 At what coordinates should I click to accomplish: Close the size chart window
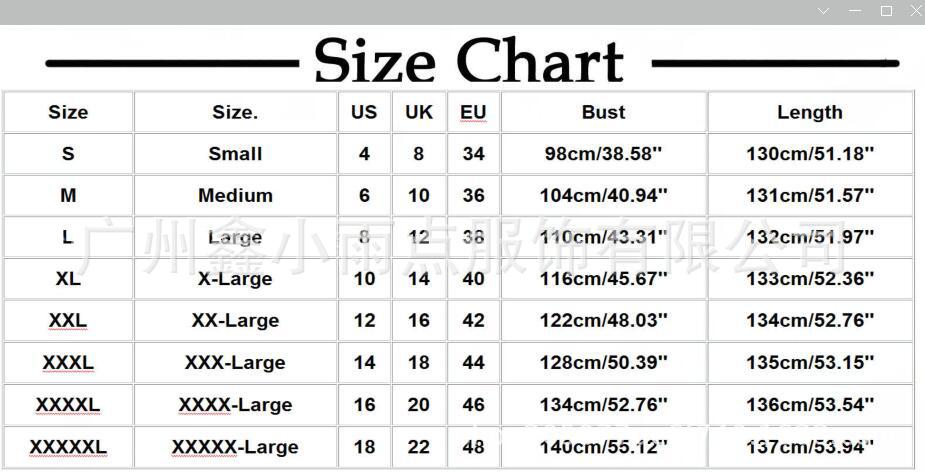click(x=916, y=11)
